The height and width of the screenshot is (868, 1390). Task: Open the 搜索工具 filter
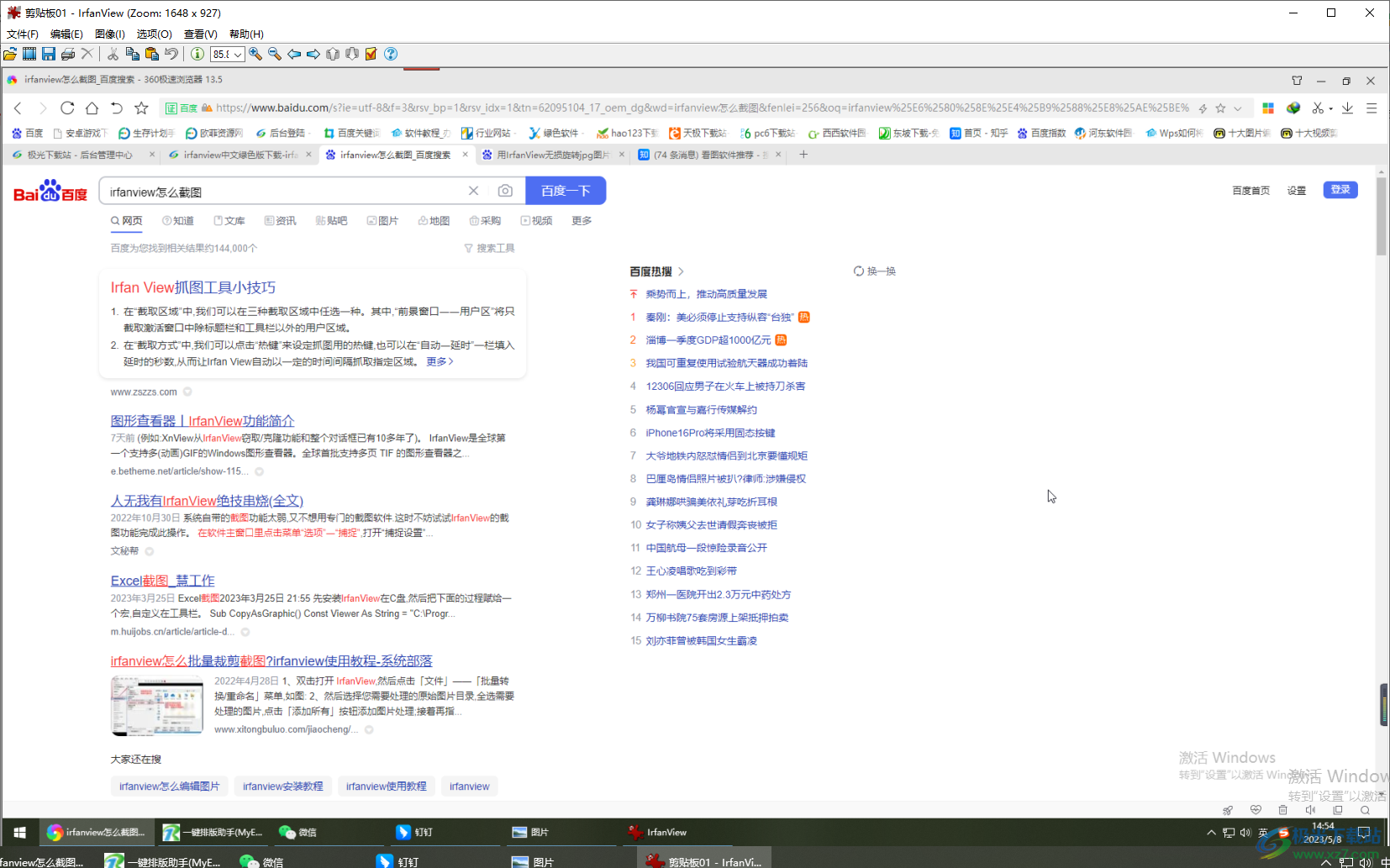pos(489,248)
